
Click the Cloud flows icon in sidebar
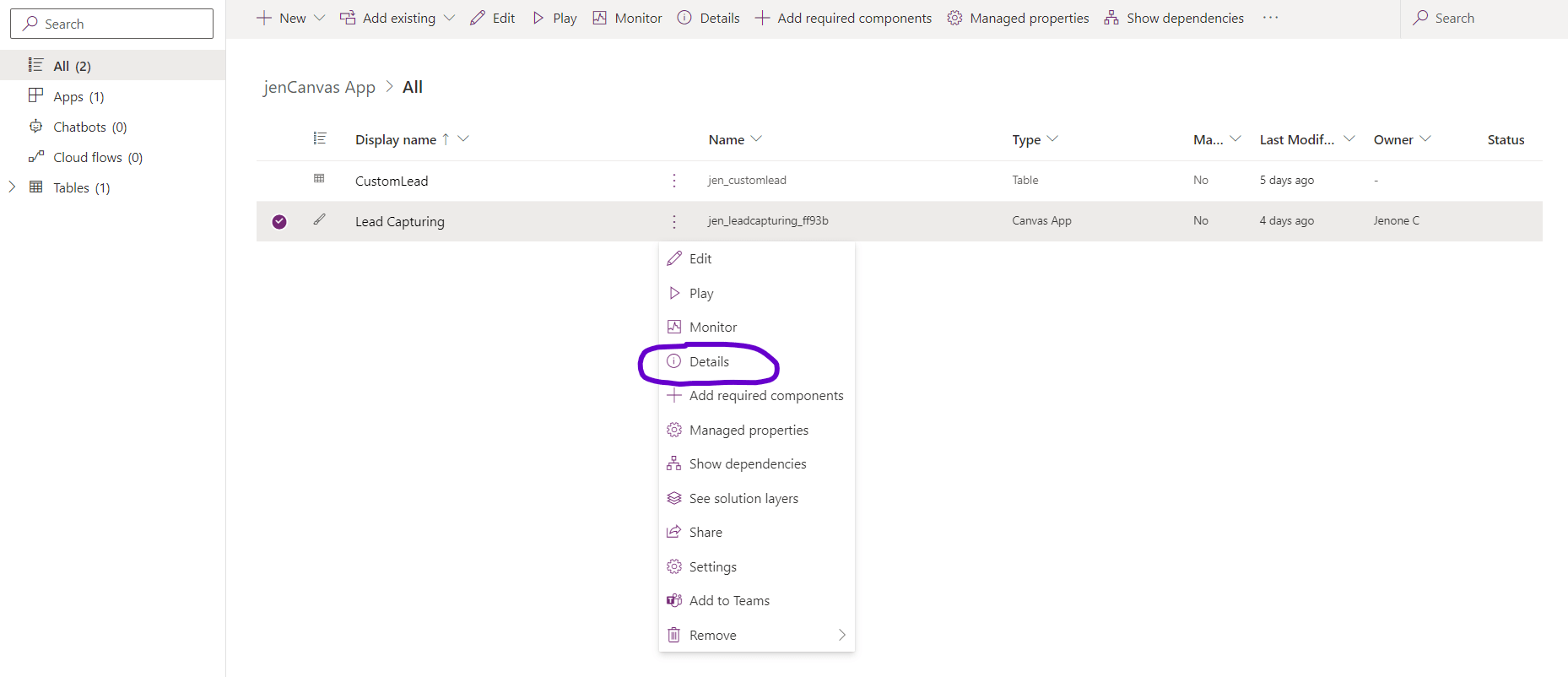tap(35, 157)
